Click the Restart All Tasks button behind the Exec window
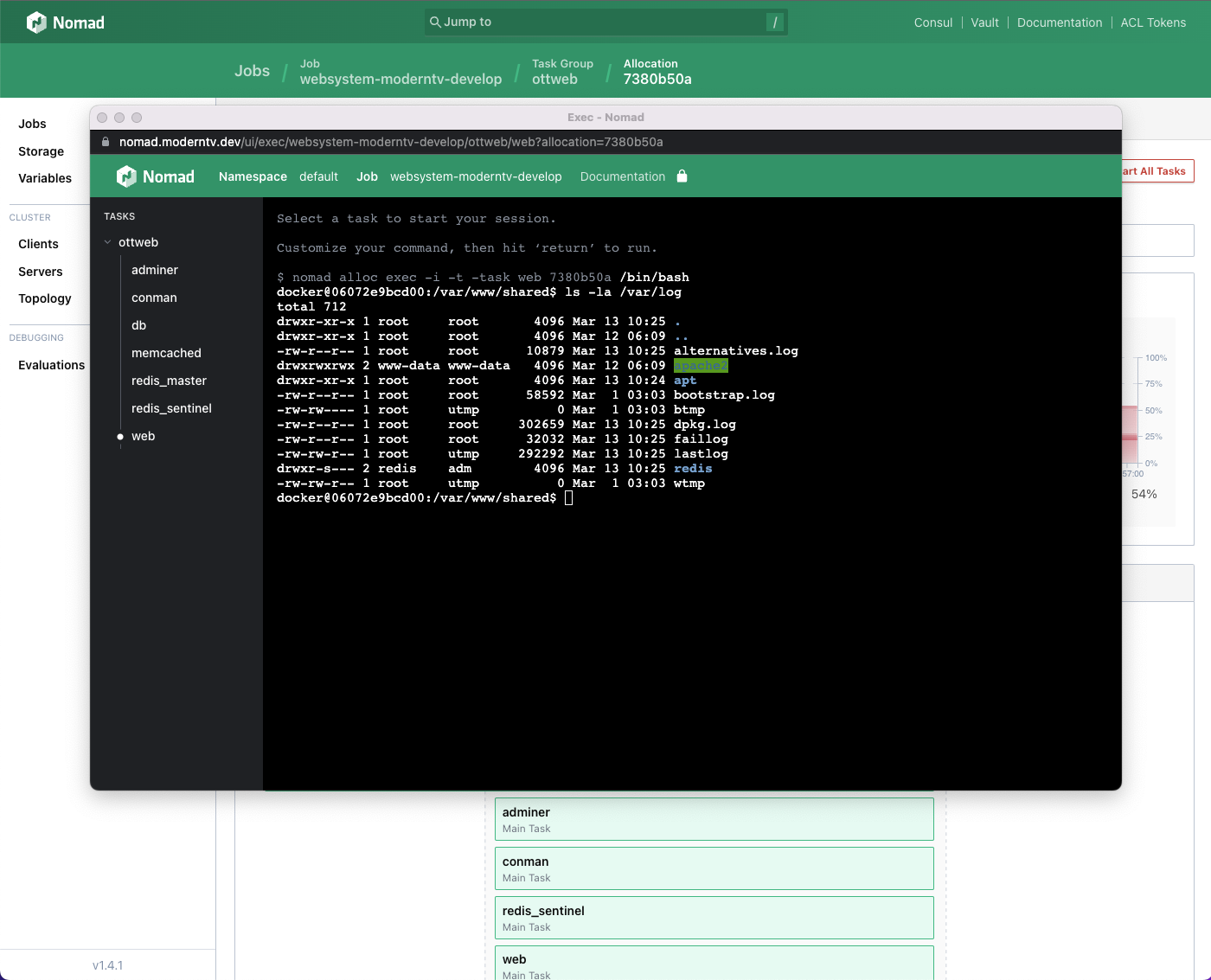1211x980 pixels. click(x=1158, y=171)
